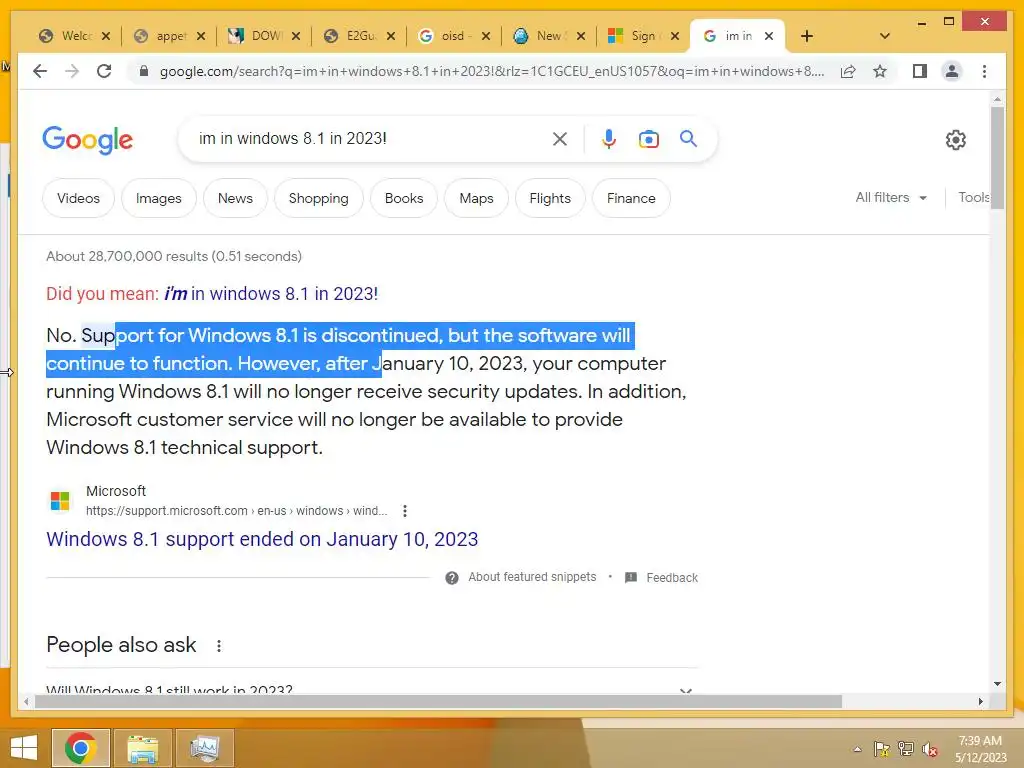Open the monitor app in taskbar

click(x=205, y=748)
